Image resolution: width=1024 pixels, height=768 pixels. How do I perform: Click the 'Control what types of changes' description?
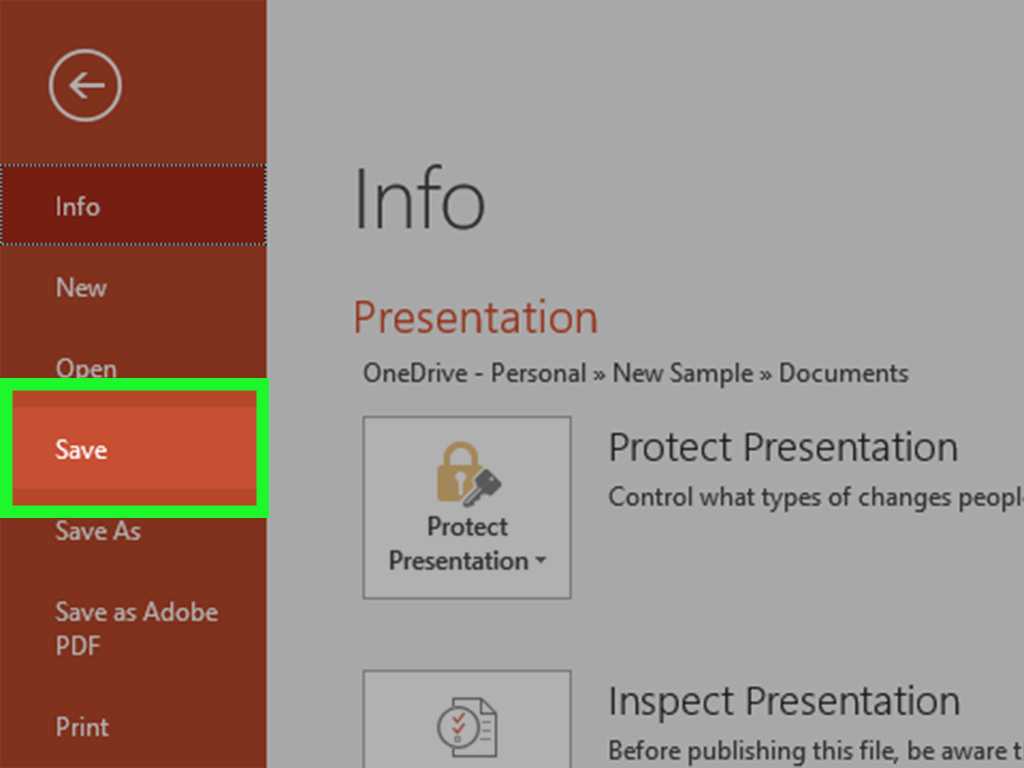tap(815, 497)
